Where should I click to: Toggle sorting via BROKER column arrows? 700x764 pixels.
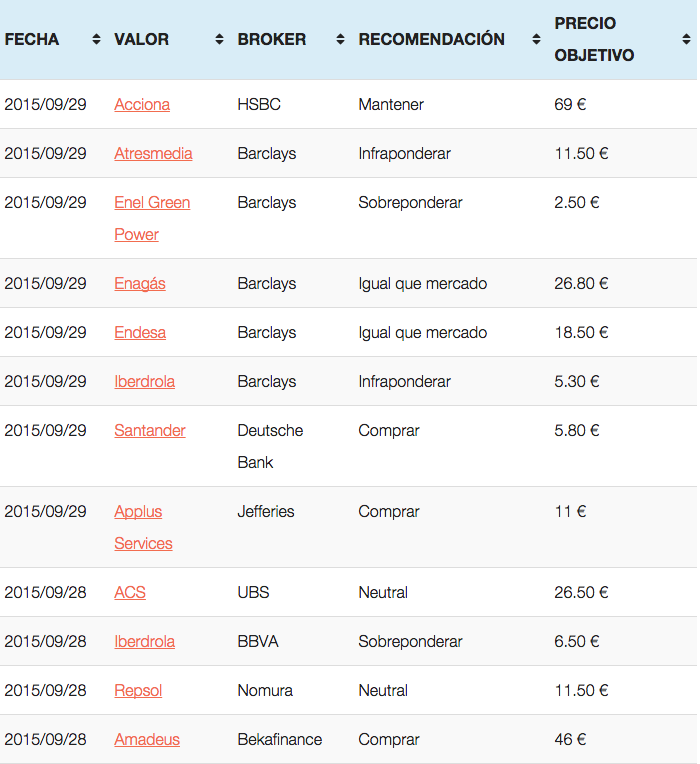tap(341, 39)
